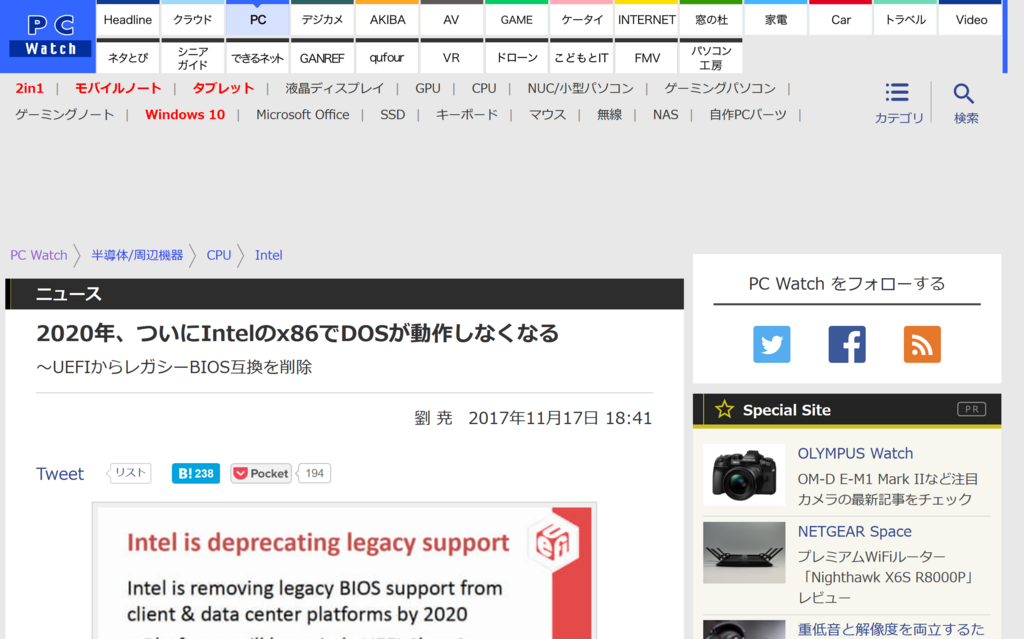This screenshot has height=639, width=1024.
Task: Open the 家電 tab
Action: (776, 20)
